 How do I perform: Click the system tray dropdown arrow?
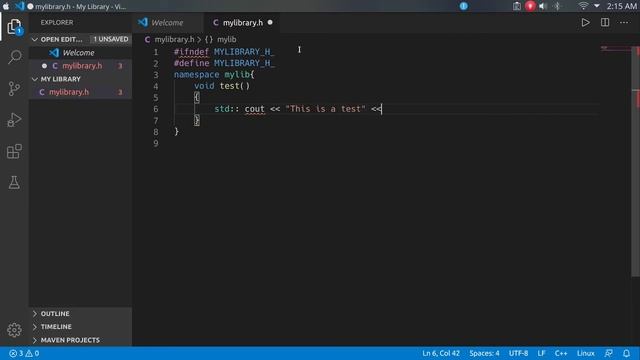point(597,6)
